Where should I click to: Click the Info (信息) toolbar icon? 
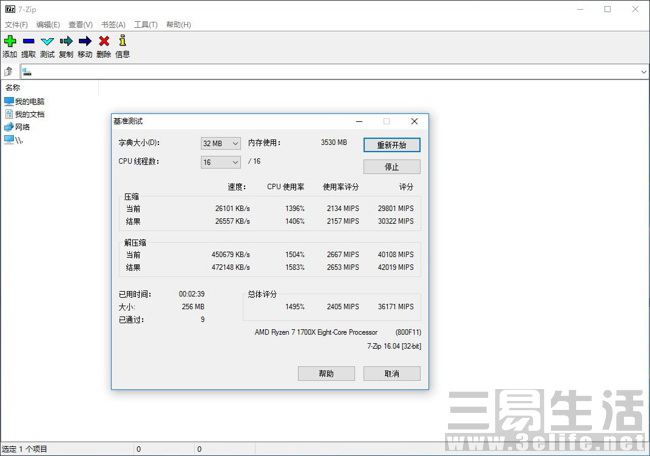click(122, 41)
